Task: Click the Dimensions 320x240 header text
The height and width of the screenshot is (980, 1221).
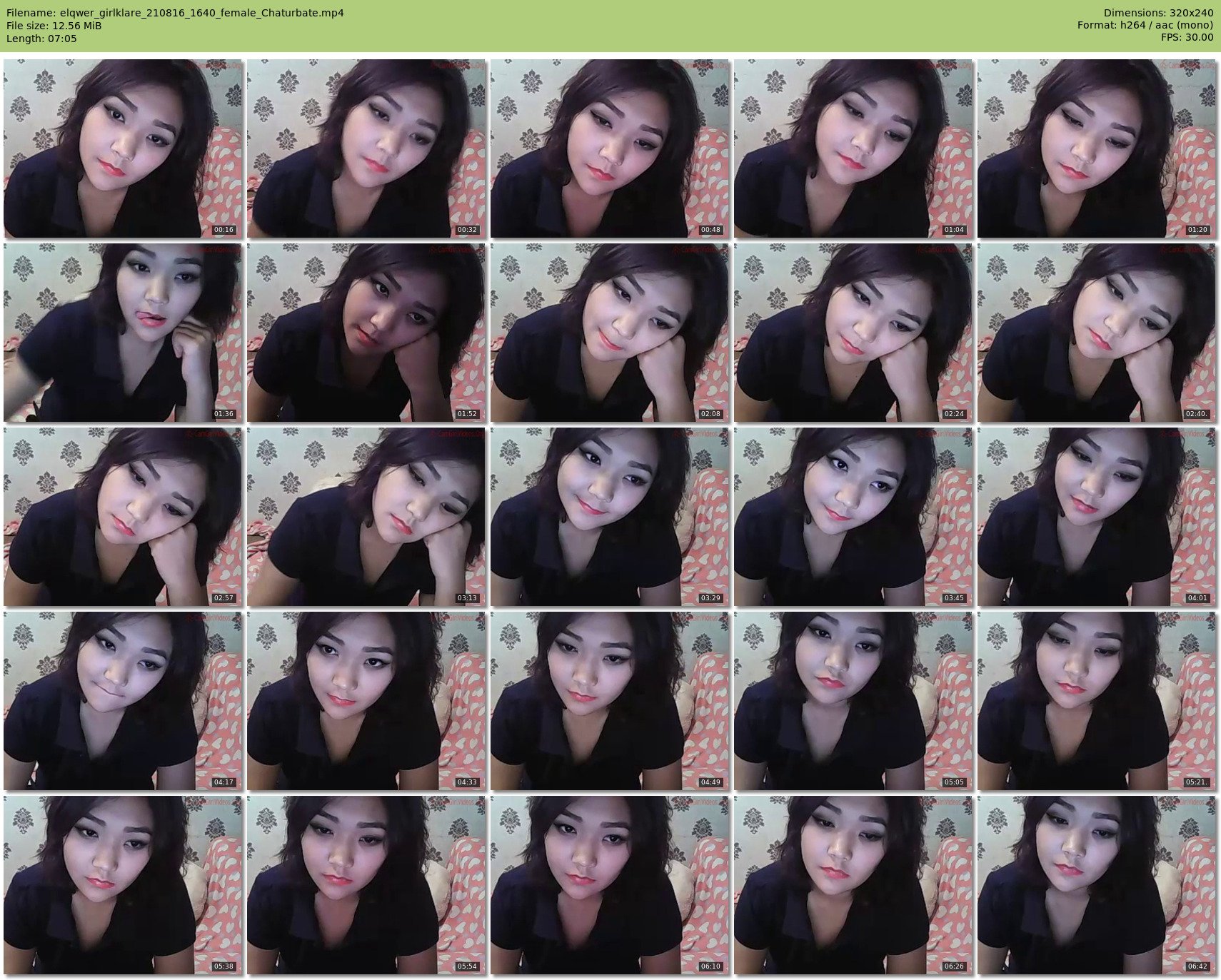Action: (x=1158, y=13)
